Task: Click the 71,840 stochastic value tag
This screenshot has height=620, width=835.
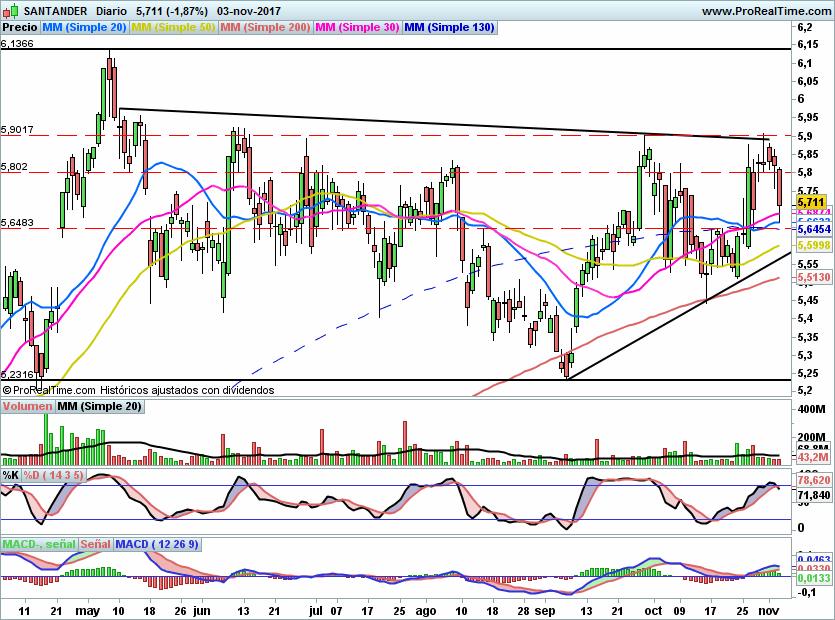Action: coord(814,495)
